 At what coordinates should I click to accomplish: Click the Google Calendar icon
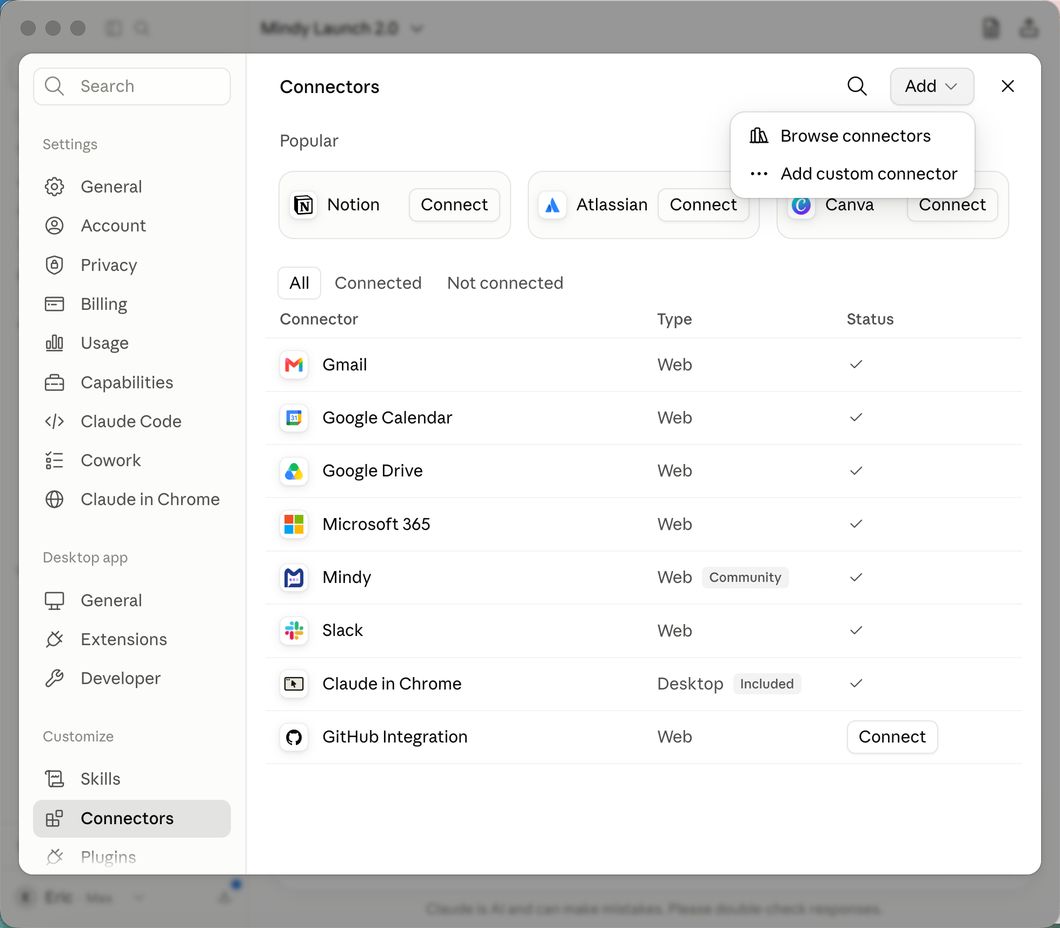pos(294,418)
